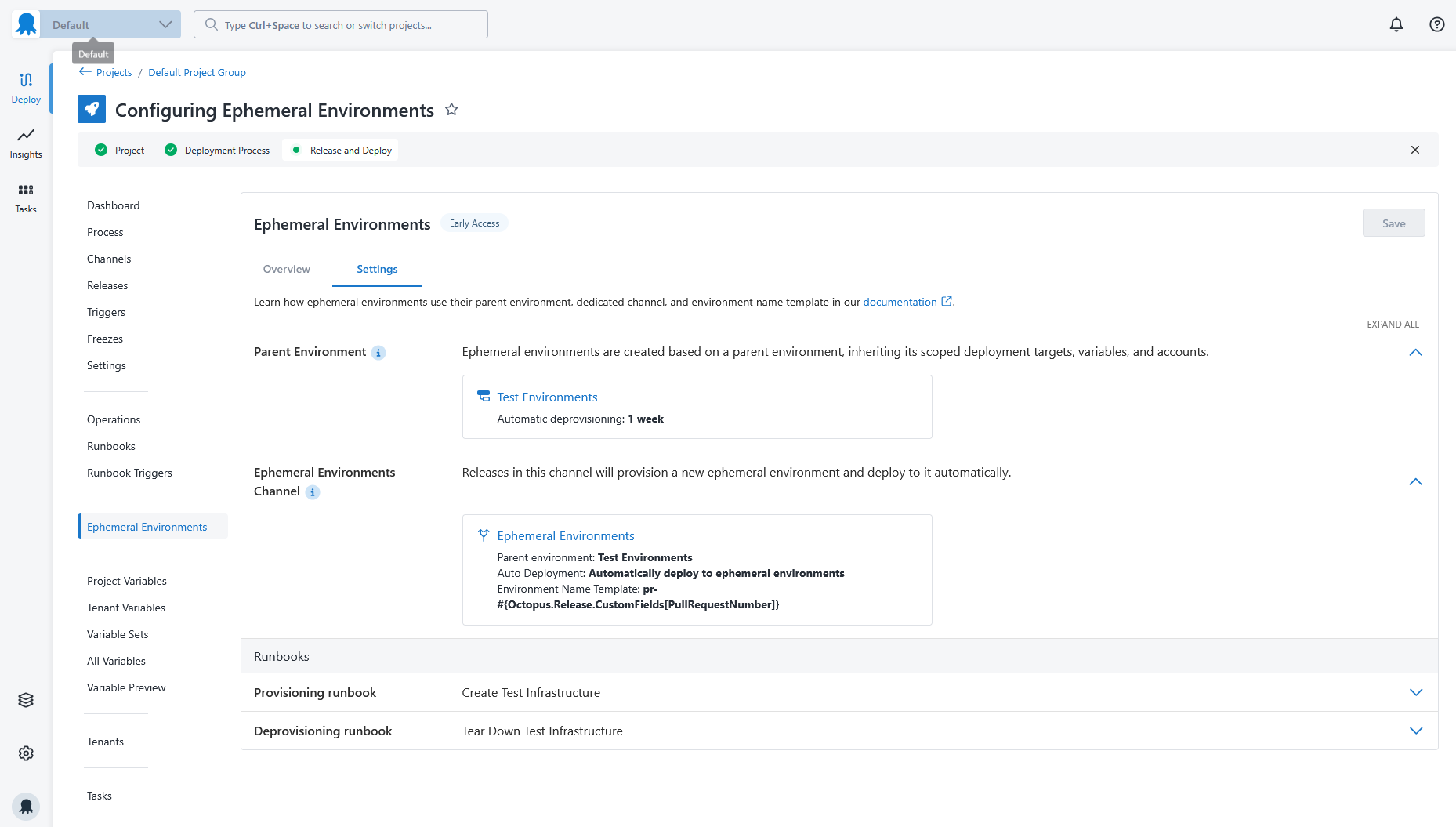Click the project title 'Configuring Ephemeral Environments'
Viewport: 1456px width, 827px height.
click(x=274, y=110)
